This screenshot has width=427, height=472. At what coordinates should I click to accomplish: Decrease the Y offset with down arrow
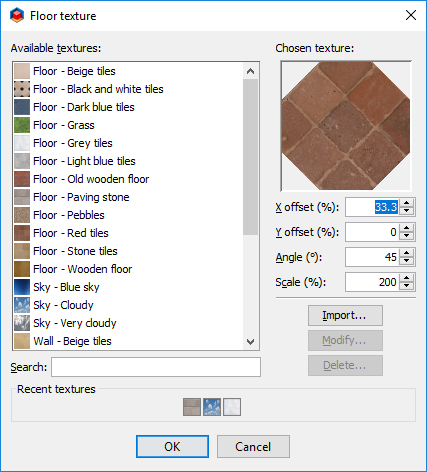[x=407, y=236]
